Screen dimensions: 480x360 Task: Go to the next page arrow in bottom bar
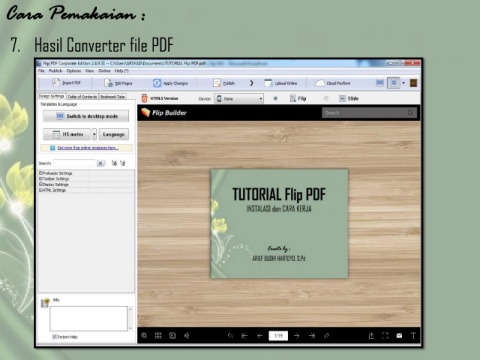click(297, 336)
